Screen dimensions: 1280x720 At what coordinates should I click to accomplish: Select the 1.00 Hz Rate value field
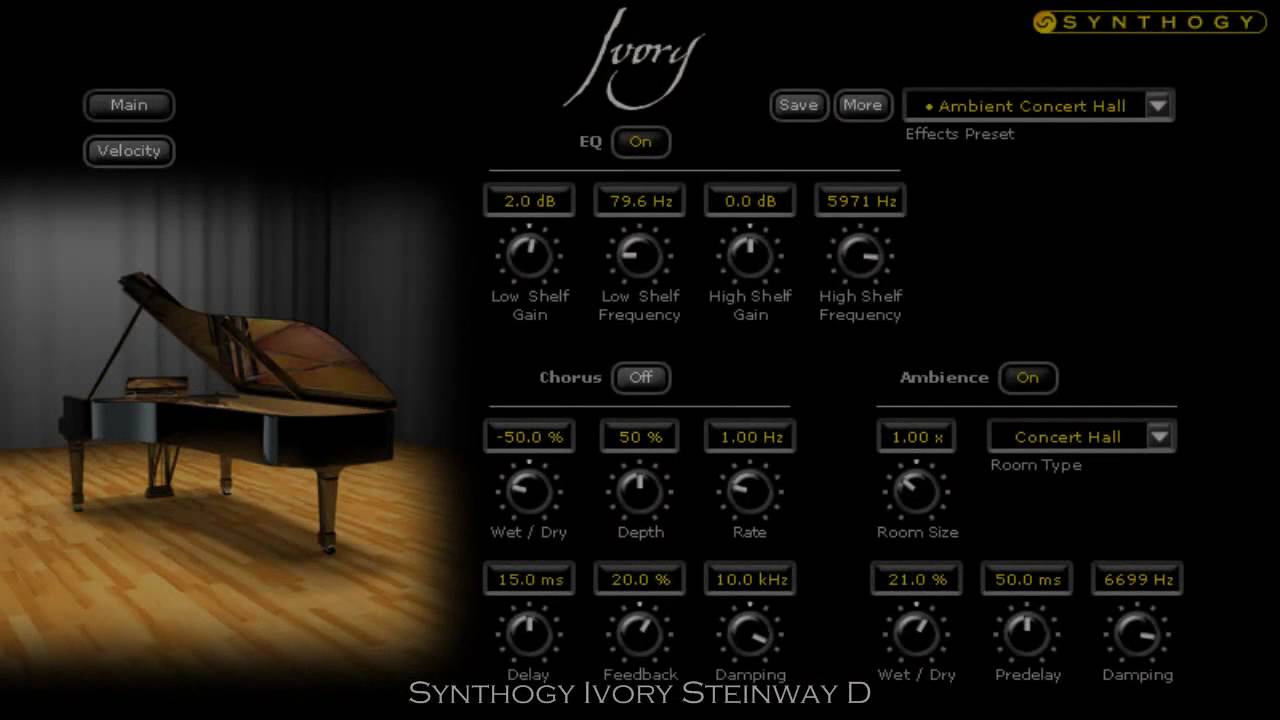(750, 436)
